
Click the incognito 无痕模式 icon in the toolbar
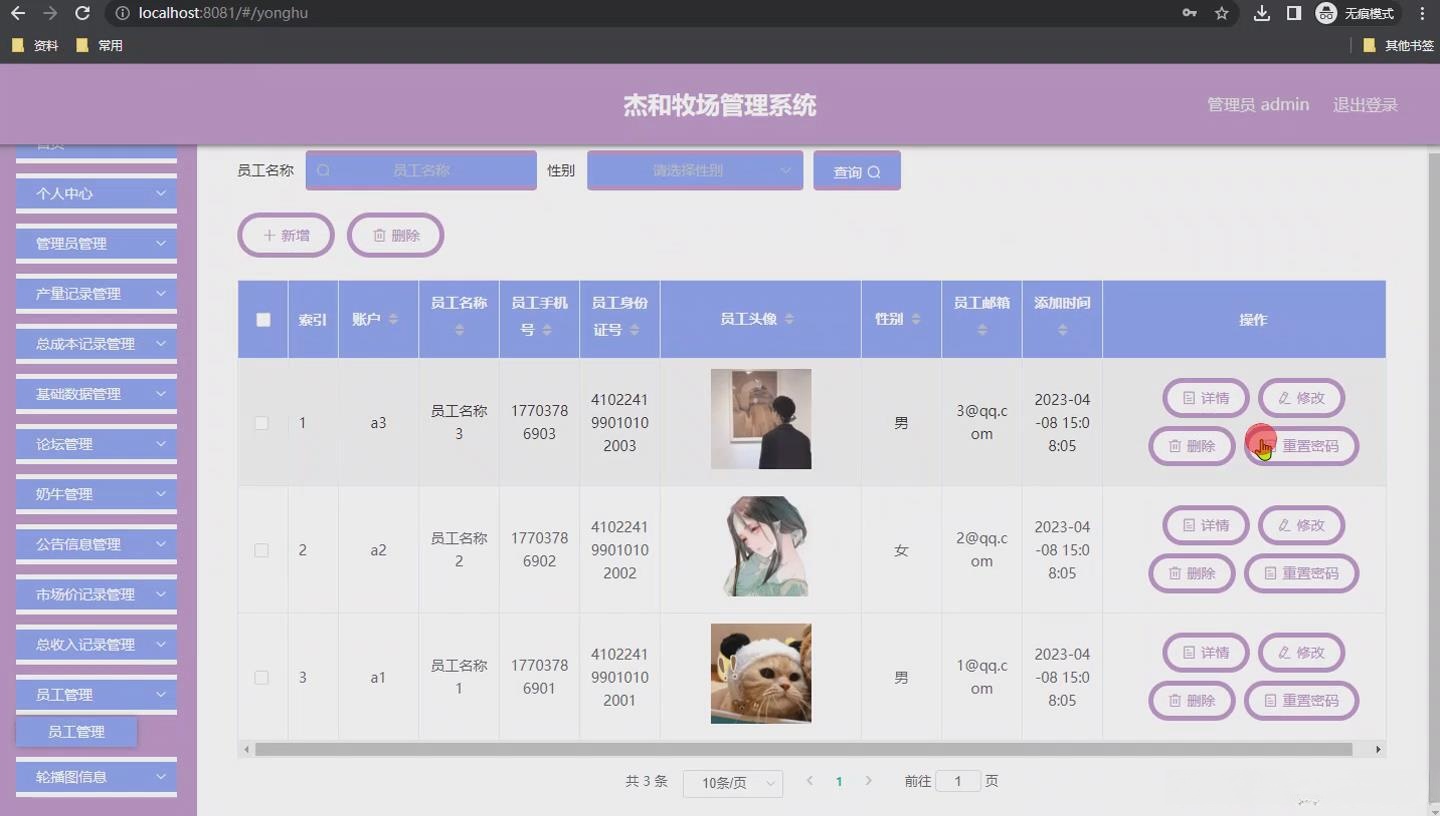tap(1326, 14)
